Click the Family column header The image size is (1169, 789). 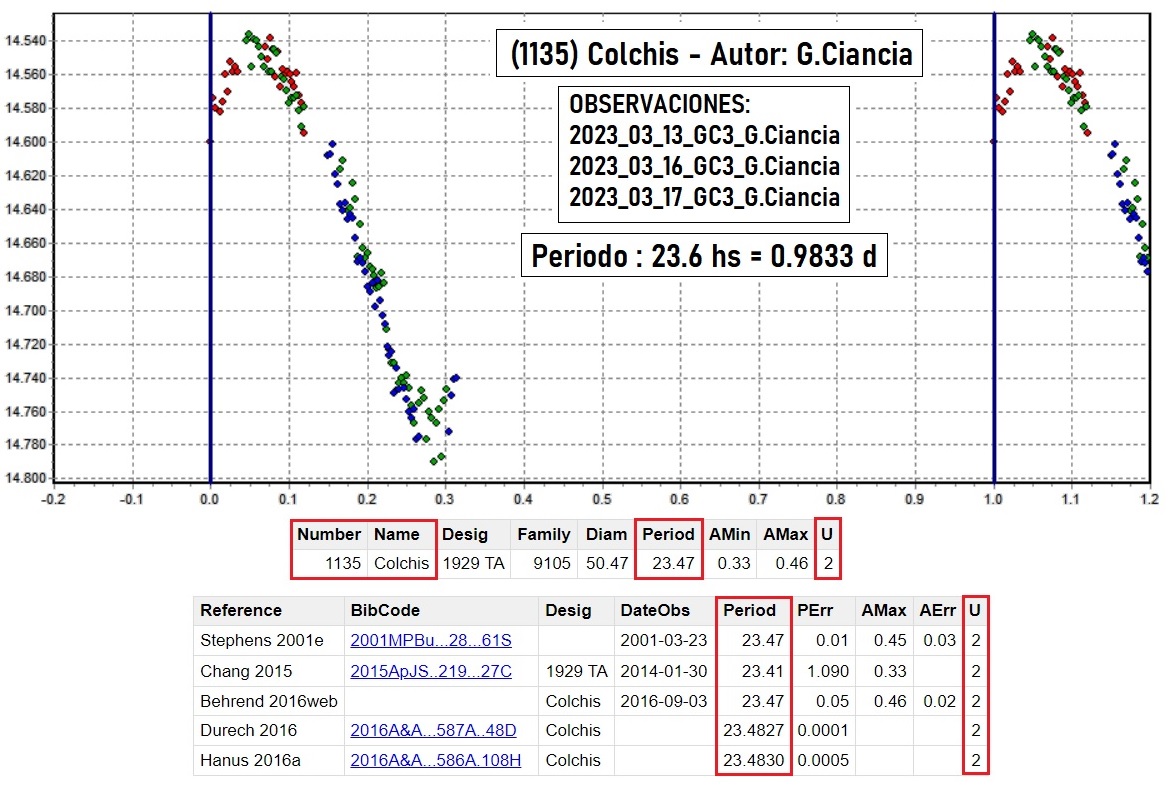coord(543,534)
